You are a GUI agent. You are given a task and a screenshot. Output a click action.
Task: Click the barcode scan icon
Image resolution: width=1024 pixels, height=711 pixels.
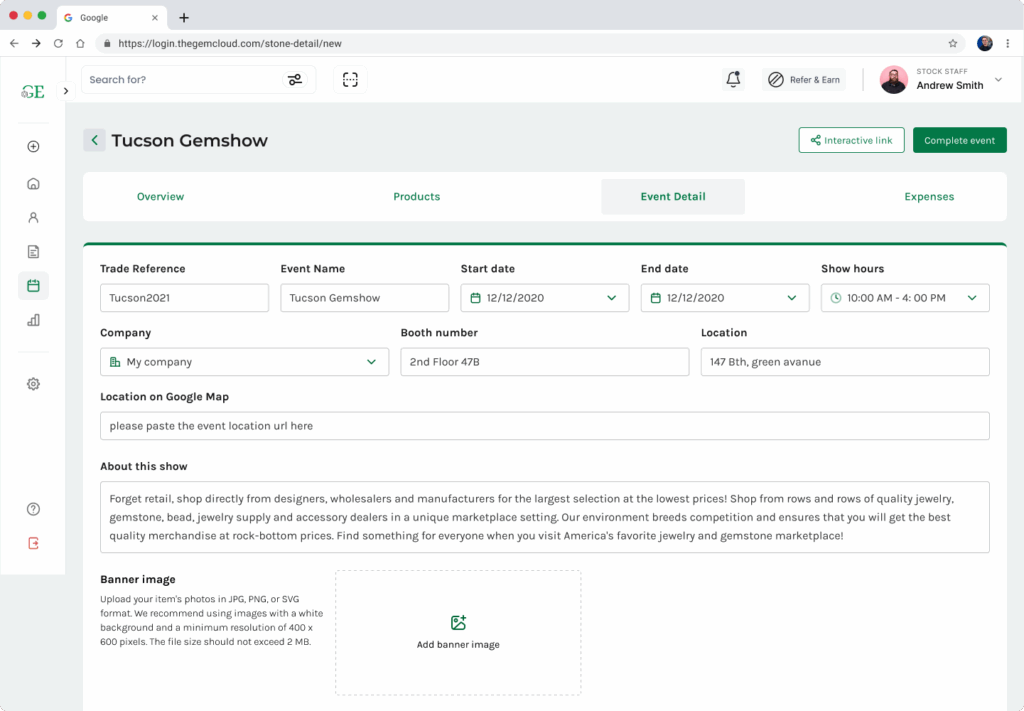350,80
